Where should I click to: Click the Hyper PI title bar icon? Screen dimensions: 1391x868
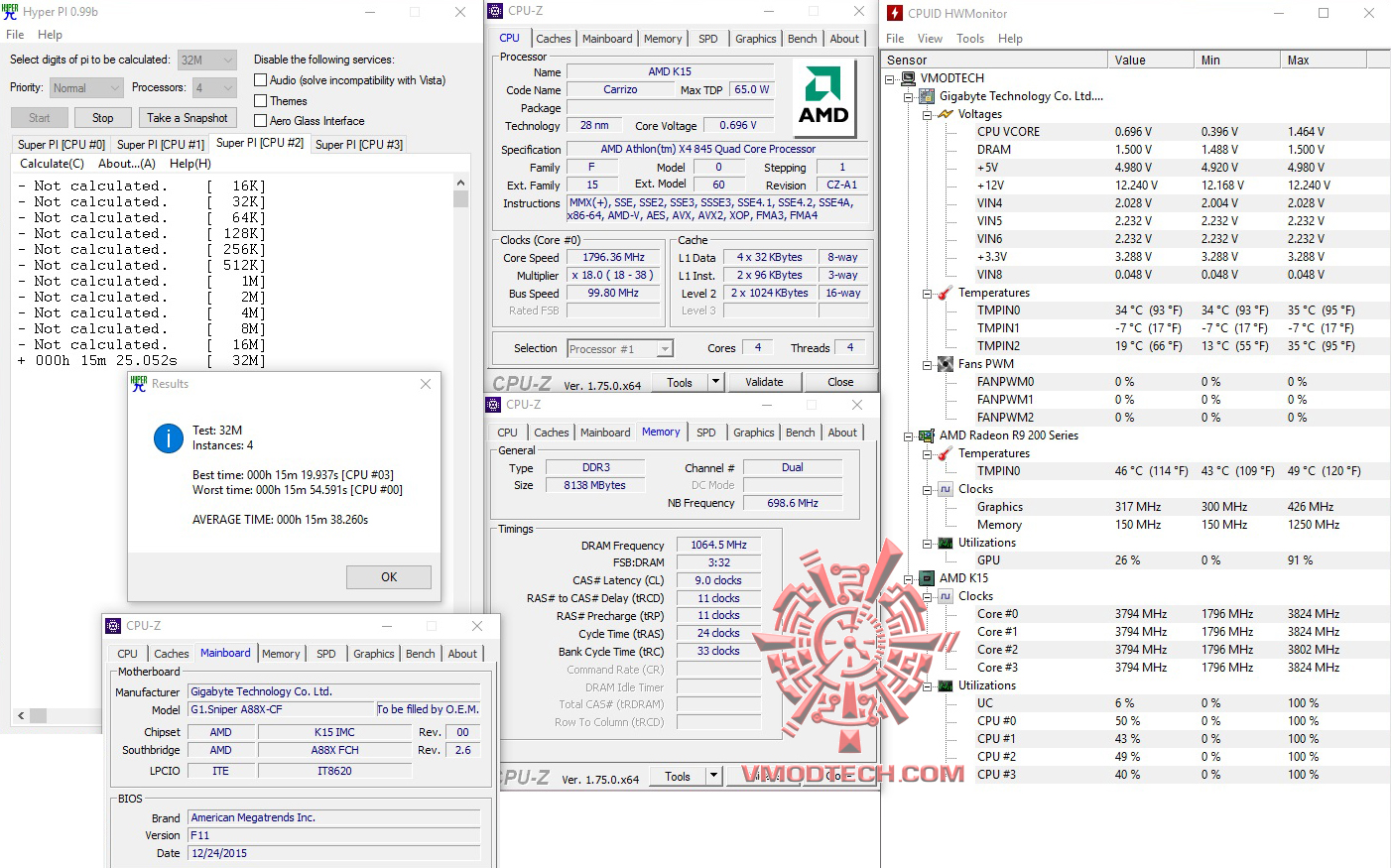10,12
